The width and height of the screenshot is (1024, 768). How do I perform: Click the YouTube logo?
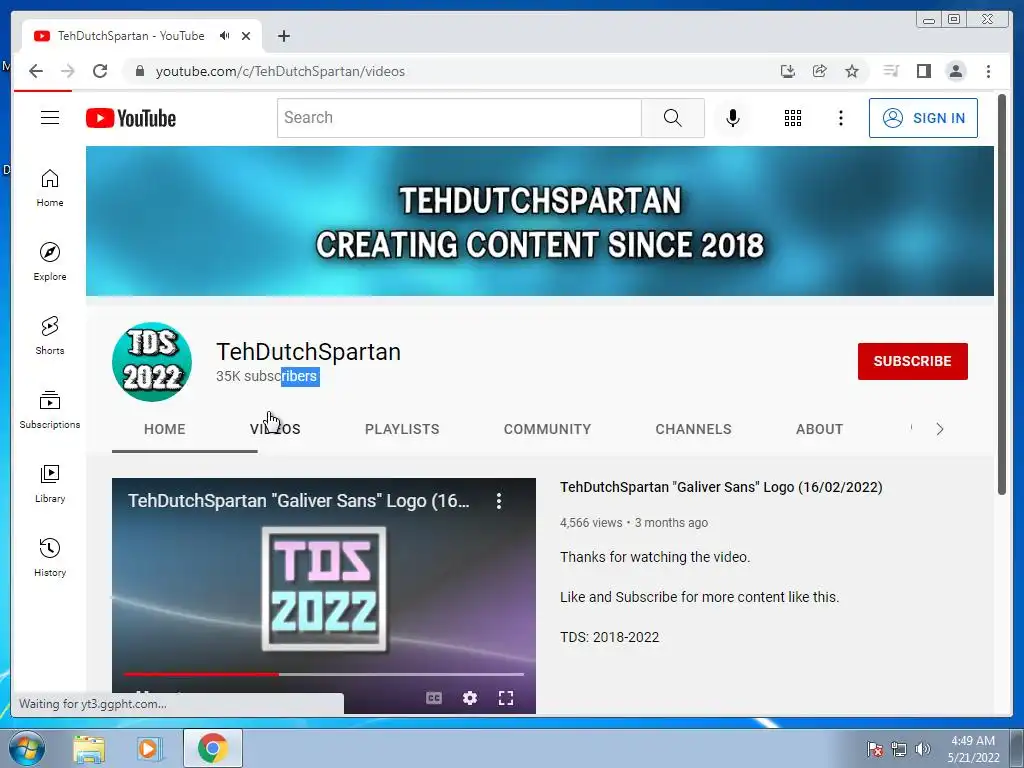pos(131,118)
